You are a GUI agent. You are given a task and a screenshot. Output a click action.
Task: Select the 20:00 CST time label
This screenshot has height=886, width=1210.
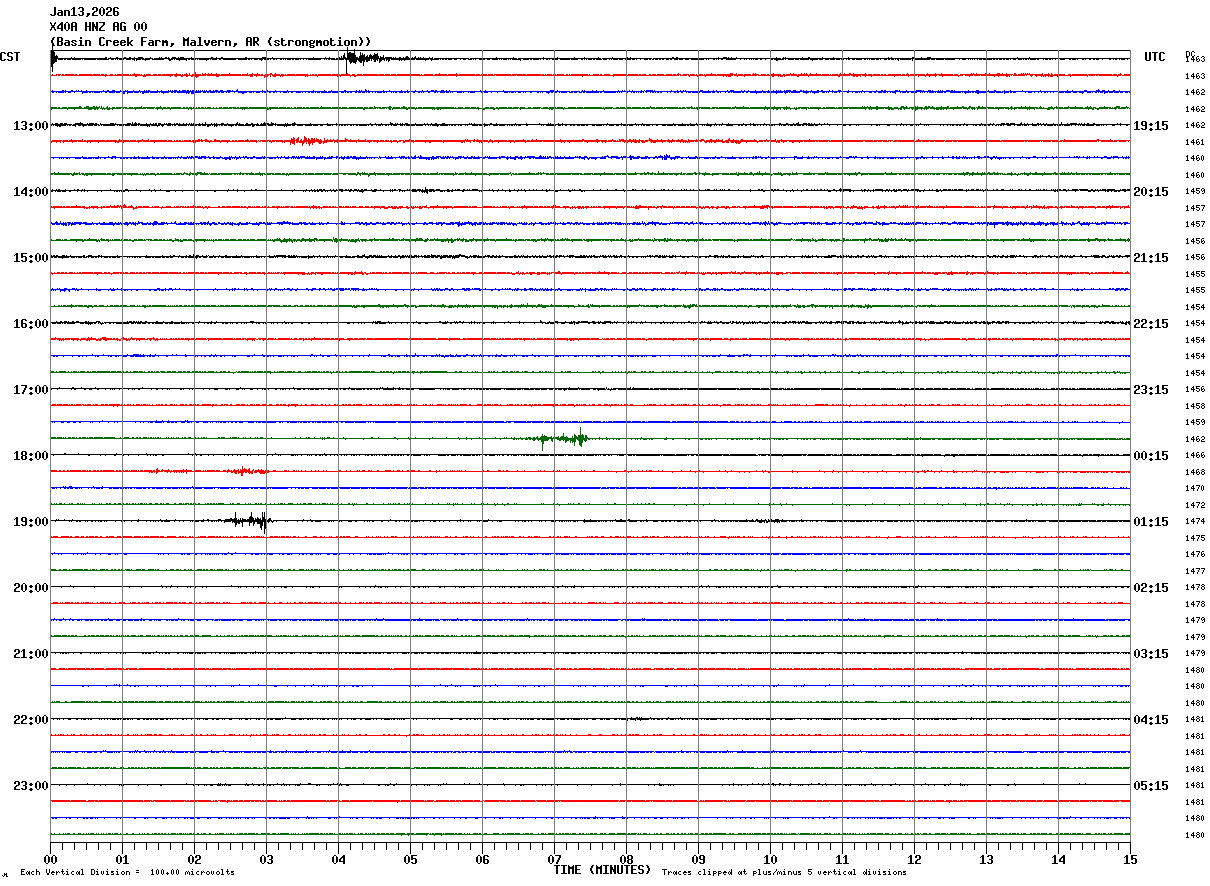click(x=30, y=588)
